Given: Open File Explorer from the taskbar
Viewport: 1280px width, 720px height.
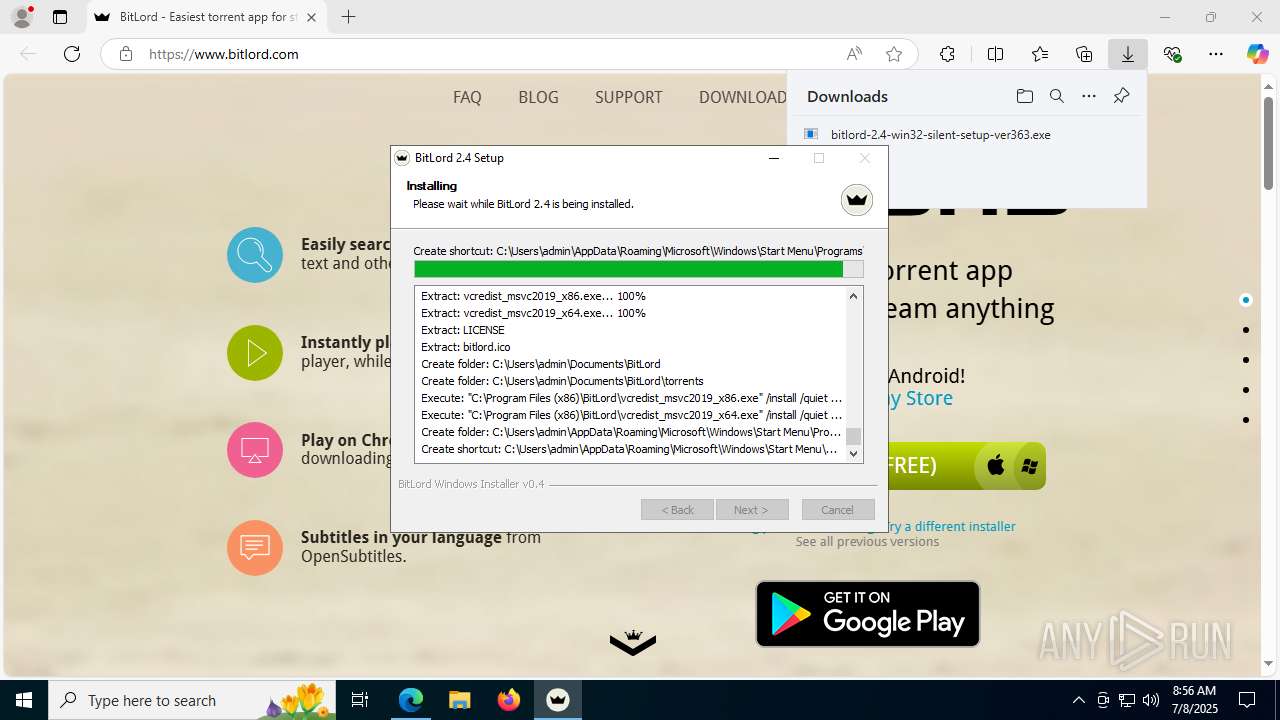Looking at the screenshot, I should 459,700.
